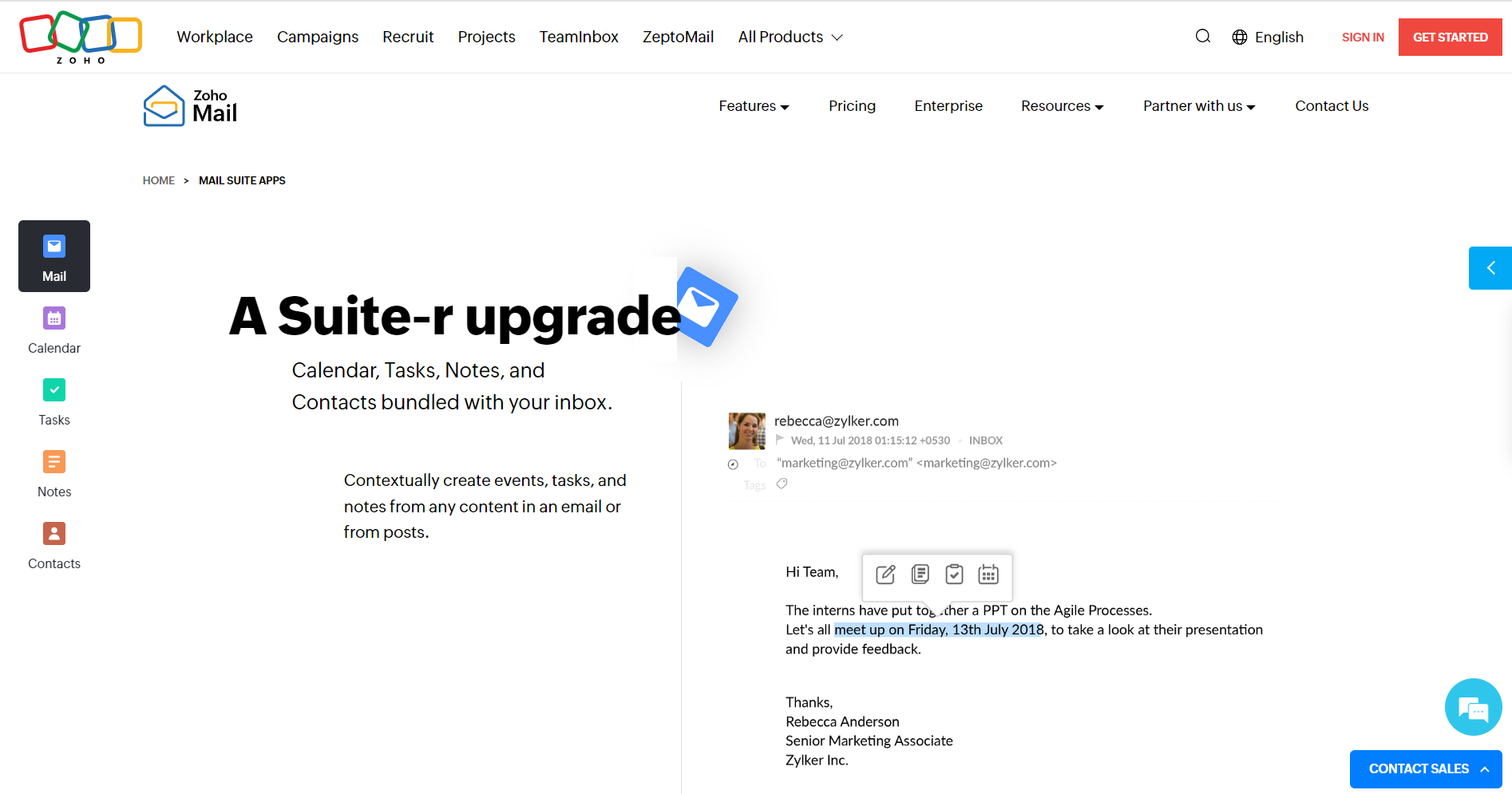Screen dimensions: 1512x794
Task: Select the Calendar app icon in sidebar
Action: [54, 318]
